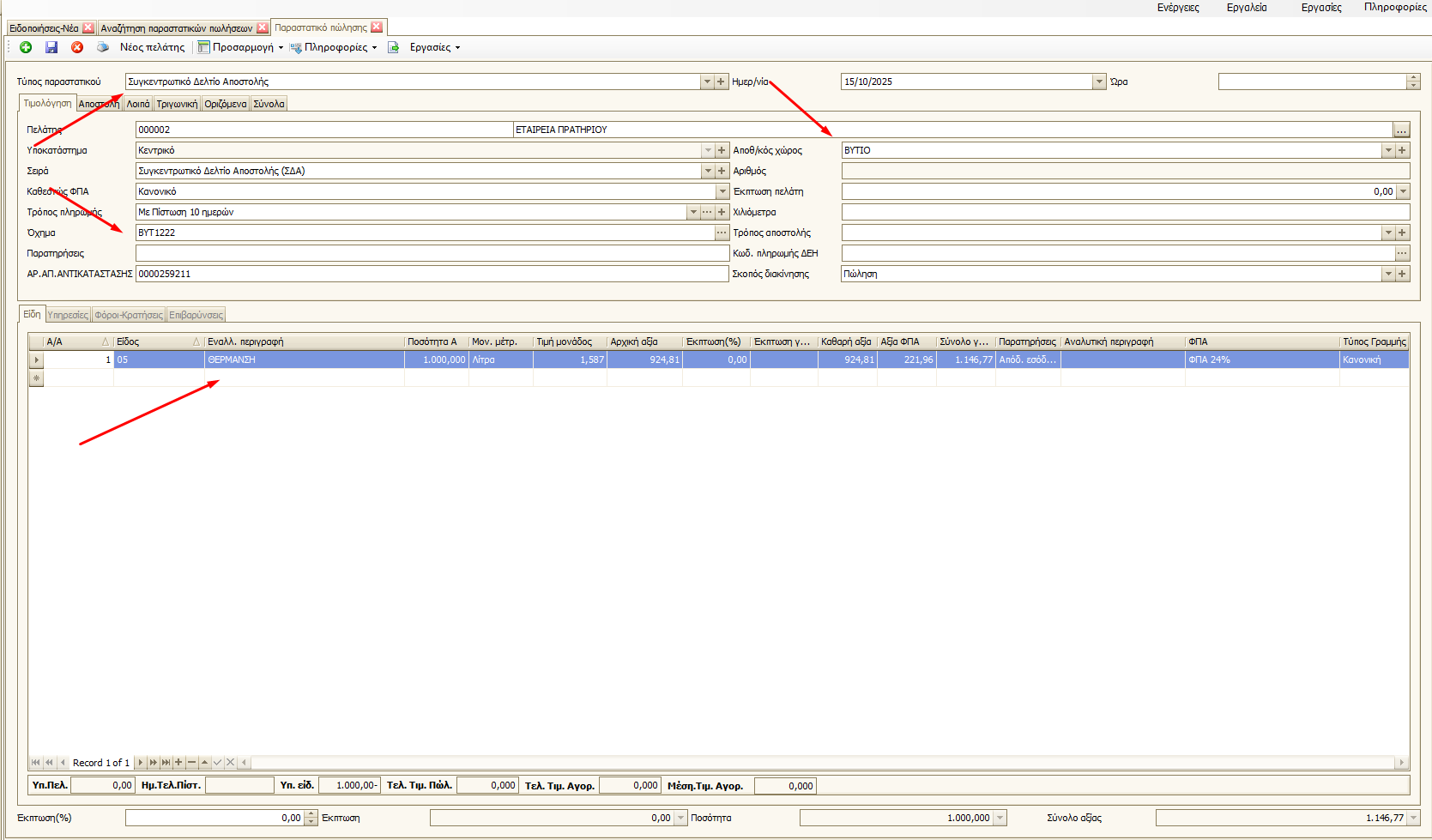Screen dimensions: 1432x840
Task: Open customer lookup with the ellipsis button
Action: pyautogui.click(x=1401, y=130)
